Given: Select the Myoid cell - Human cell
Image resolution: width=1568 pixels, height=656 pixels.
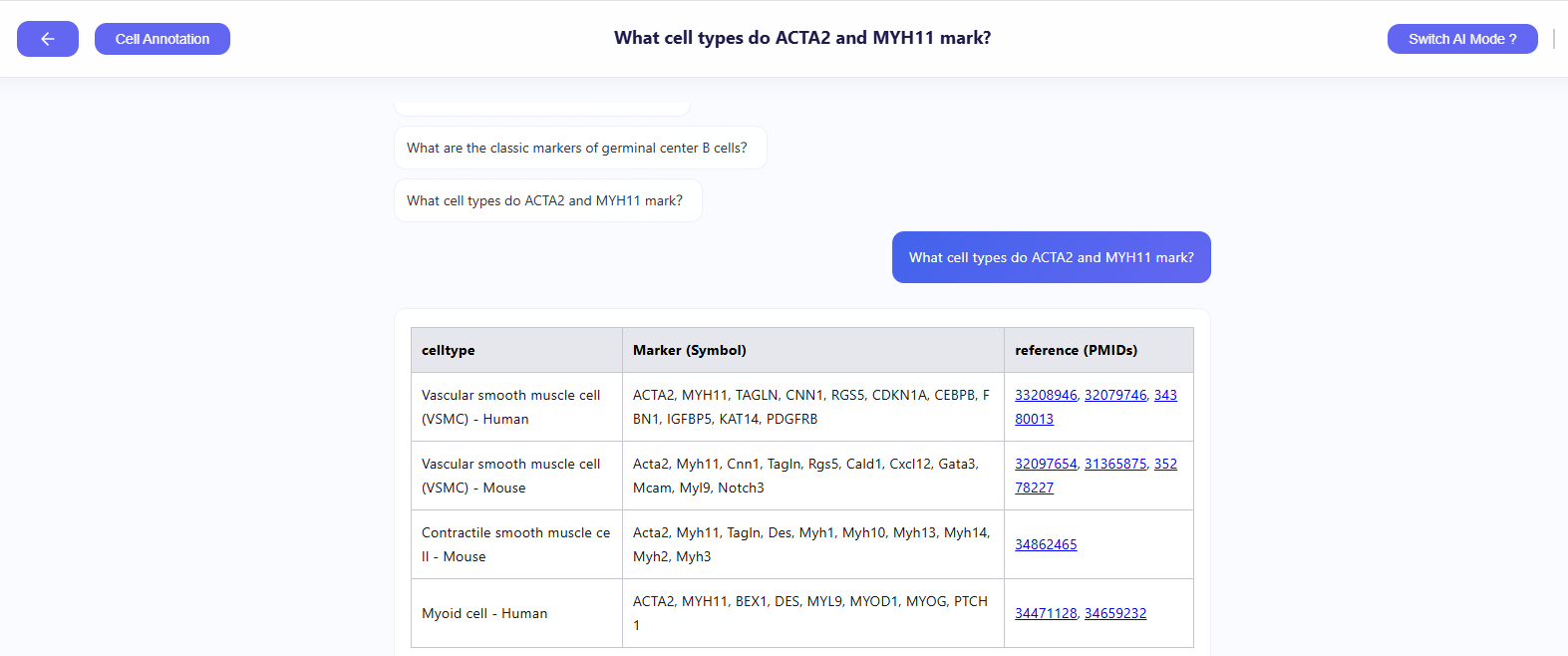Looking at the screenshot, I should tap(484, 613).
